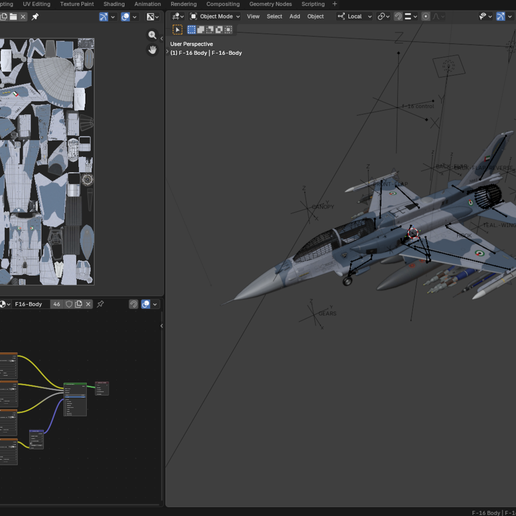The height and width of the screenshot is (516, 516).
Task: Choose Invert selection mode icon
Action: tap(219, 30)
